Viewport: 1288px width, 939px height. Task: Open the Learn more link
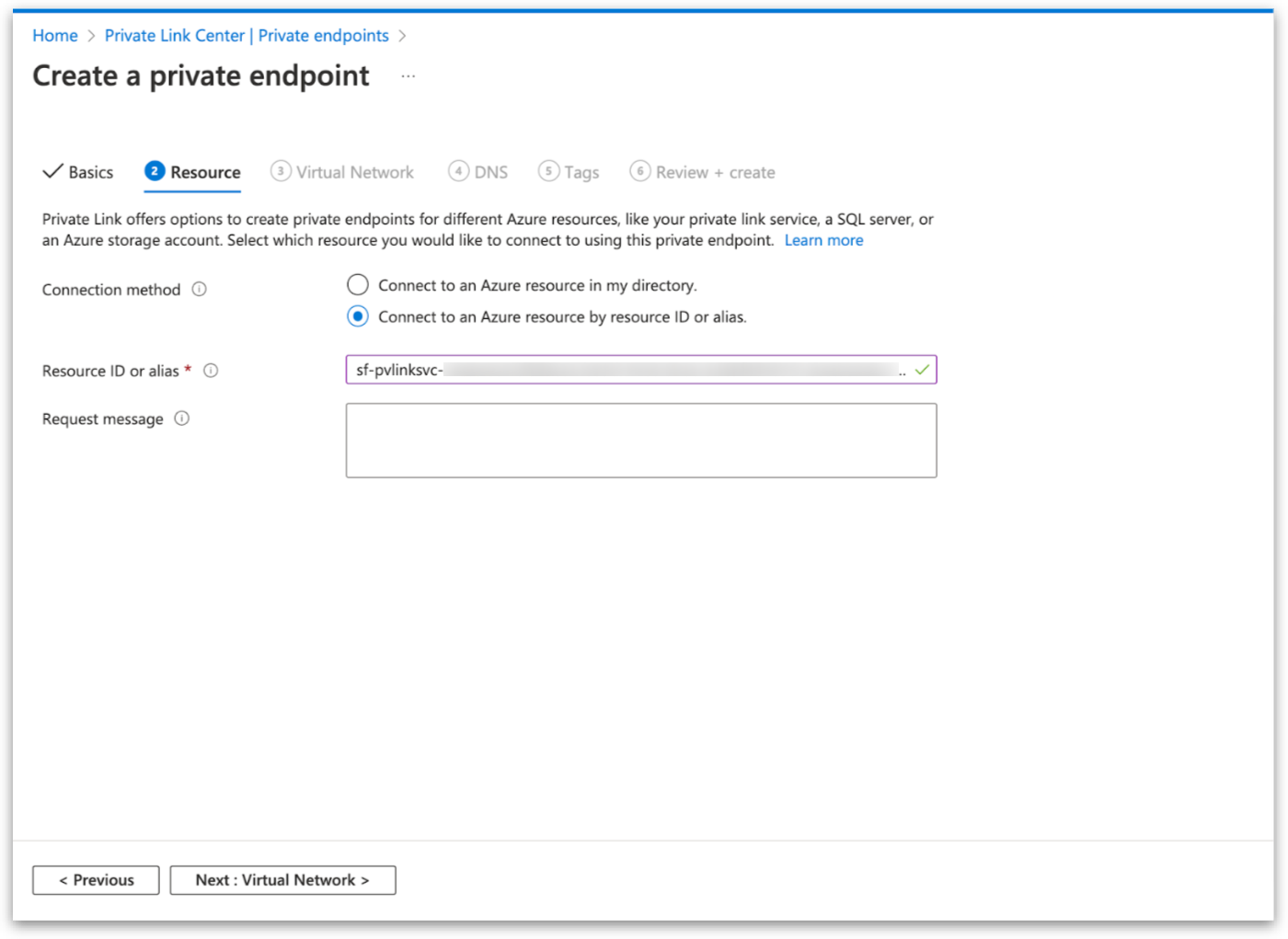(x=823, y=240)
